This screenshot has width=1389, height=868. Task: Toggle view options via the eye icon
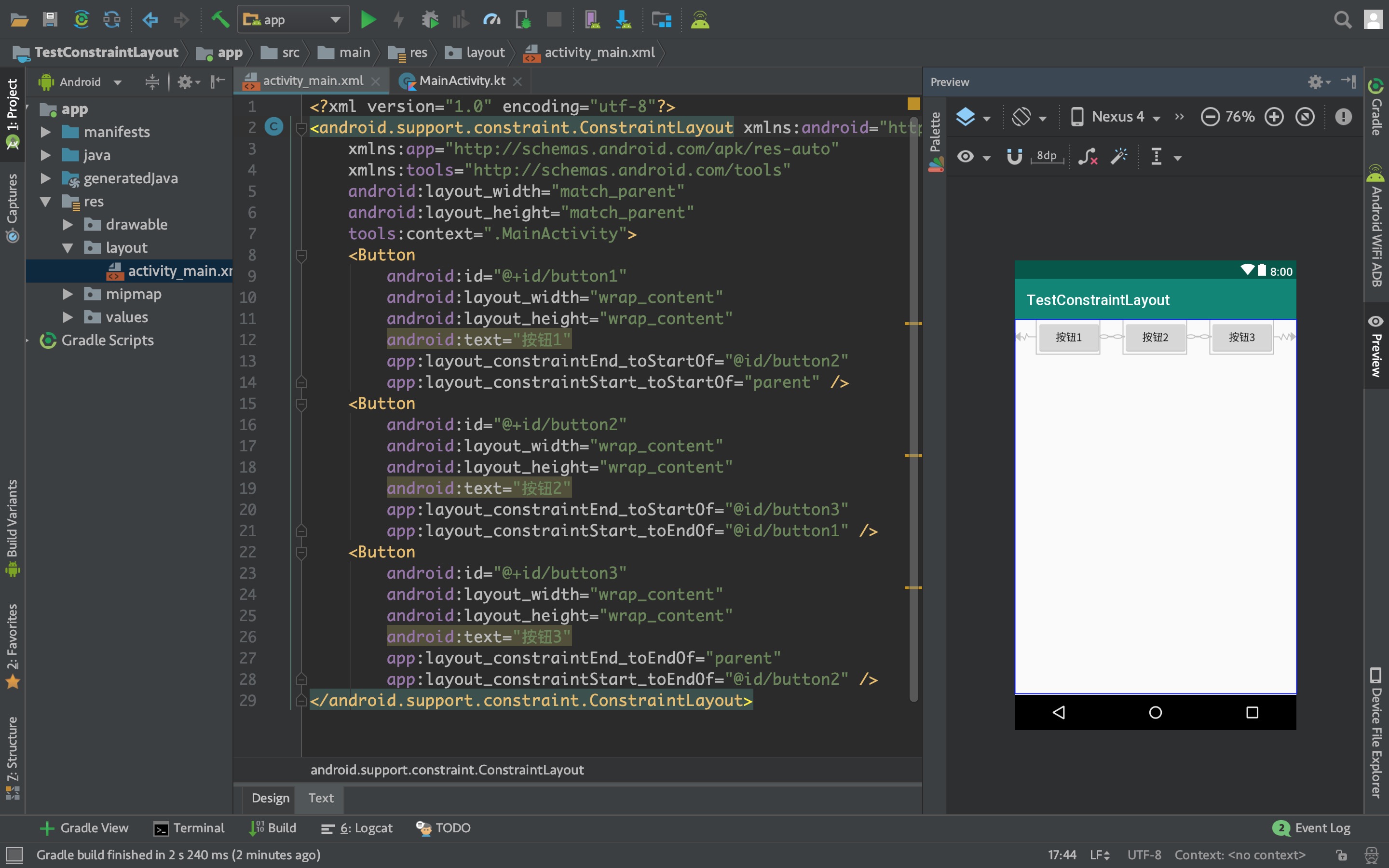966,156
